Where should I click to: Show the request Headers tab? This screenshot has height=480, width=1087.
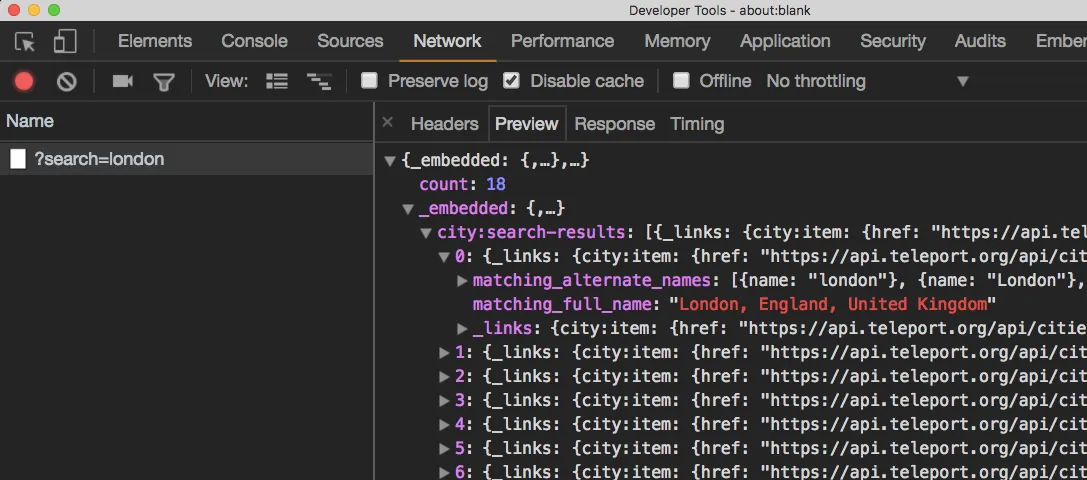444,124
